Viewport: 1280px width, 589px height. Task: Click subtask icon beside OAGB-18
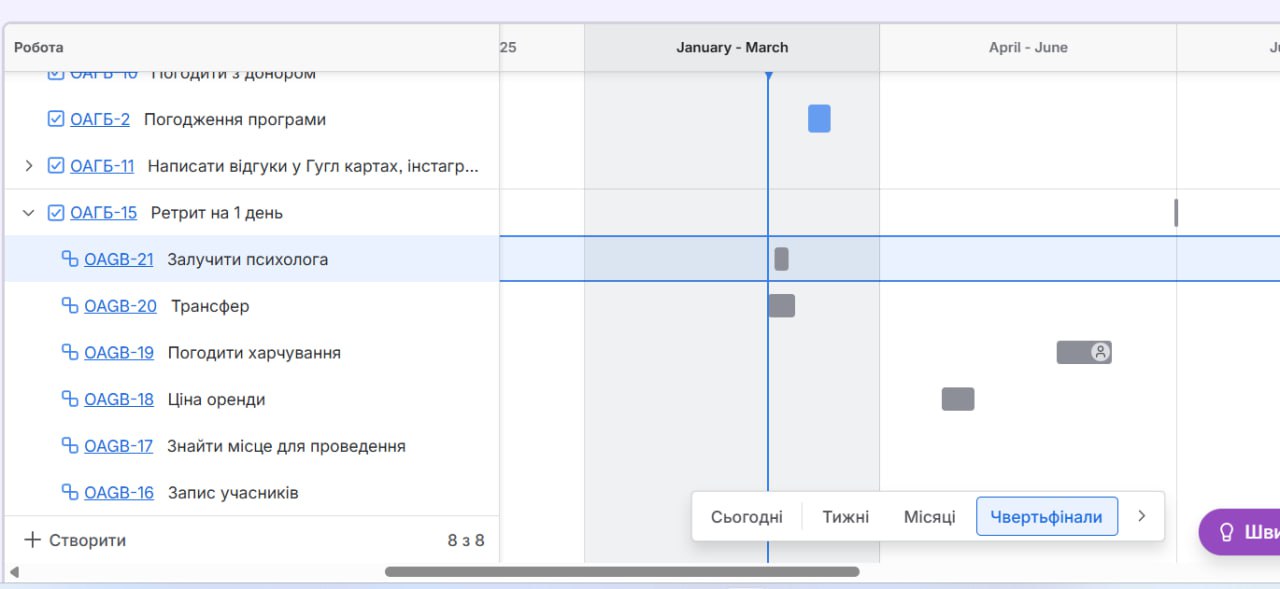point(70,399)
